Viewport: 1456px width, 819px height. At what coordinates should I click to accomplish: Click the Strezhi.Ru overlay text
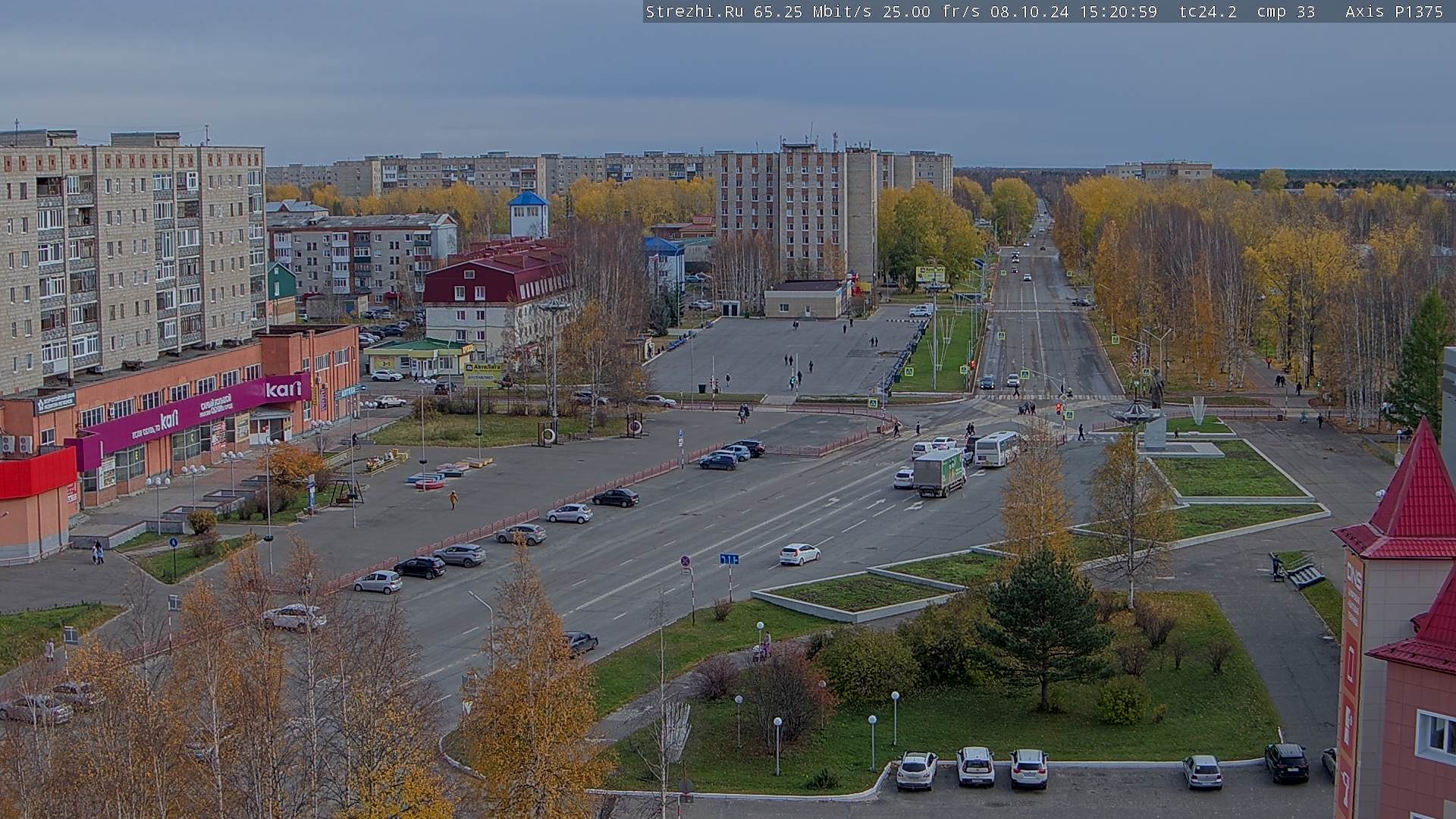694,11
